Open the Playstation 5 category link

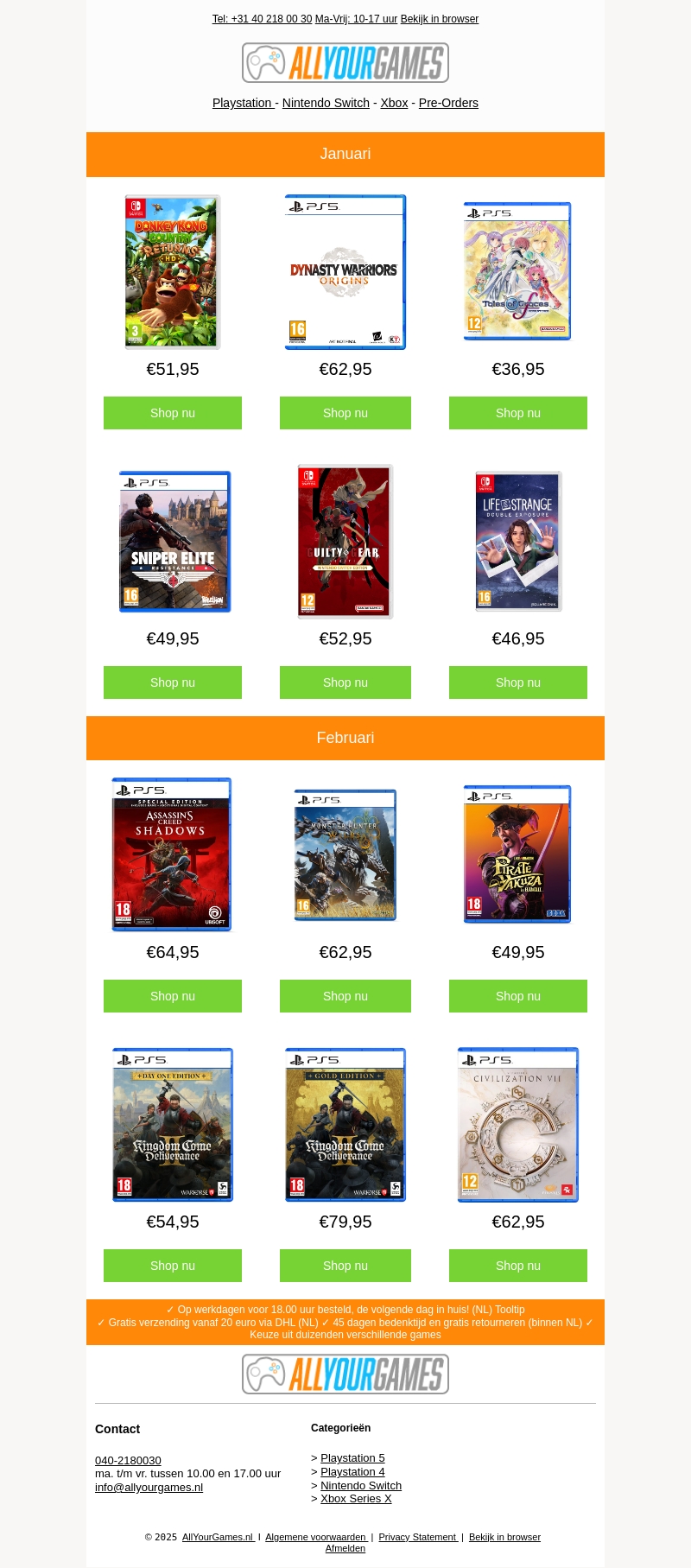[352, 1458]
